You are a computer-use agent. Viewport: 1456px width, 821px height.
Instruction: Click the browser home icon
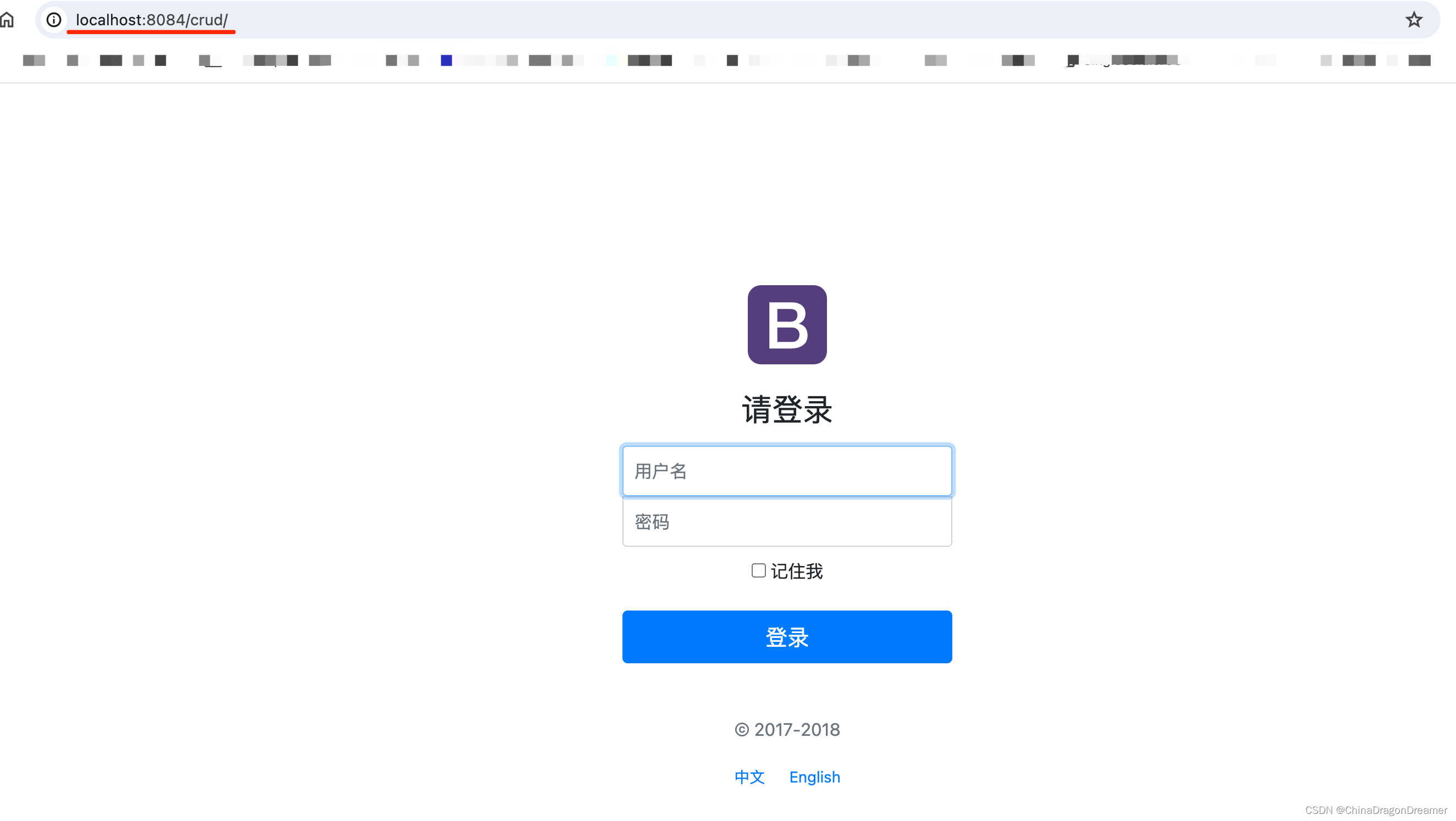(8, 18)
